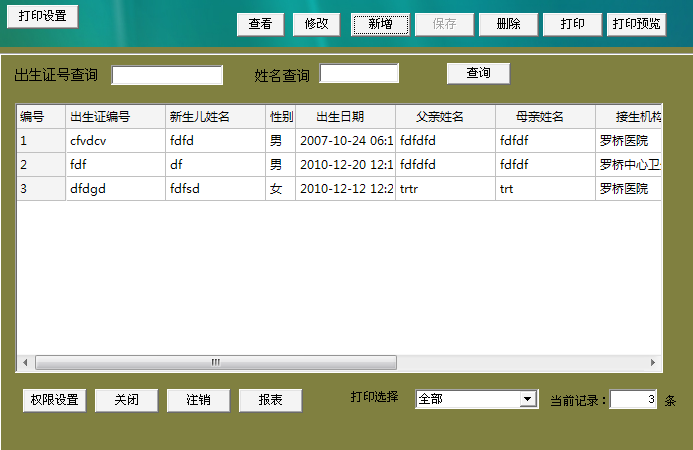Click date cell '2010-12-12 12:2'
Viewport: 693px width, 450px height.
(x=345, y=189)
